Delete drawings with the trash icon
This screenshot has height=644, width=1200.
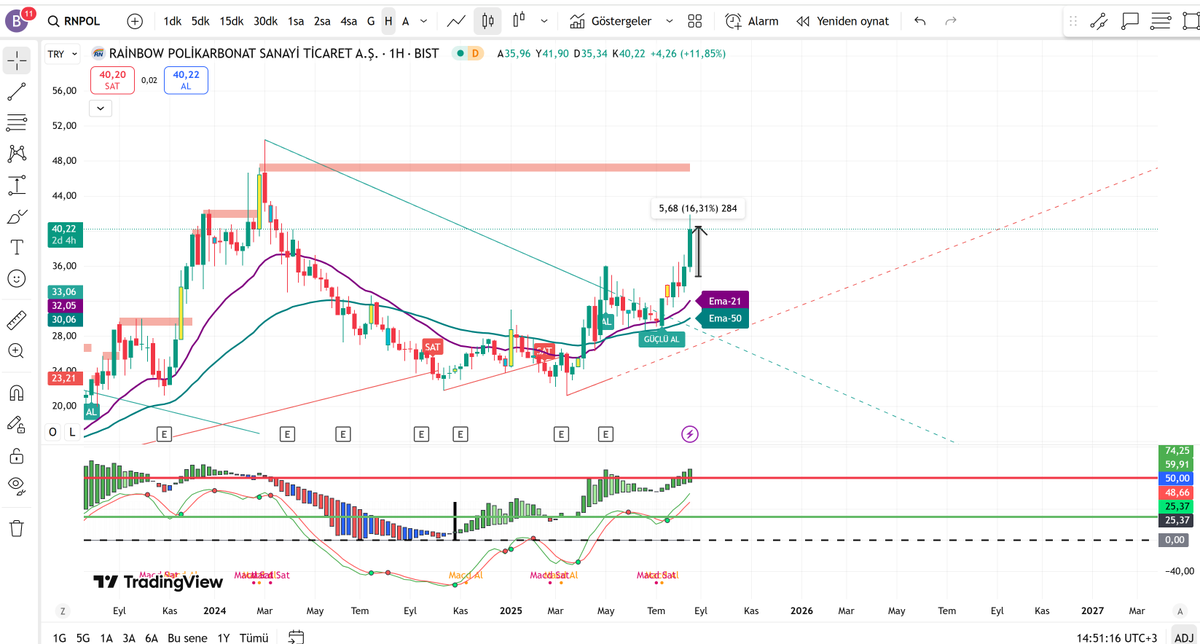(x=17, y=527)
